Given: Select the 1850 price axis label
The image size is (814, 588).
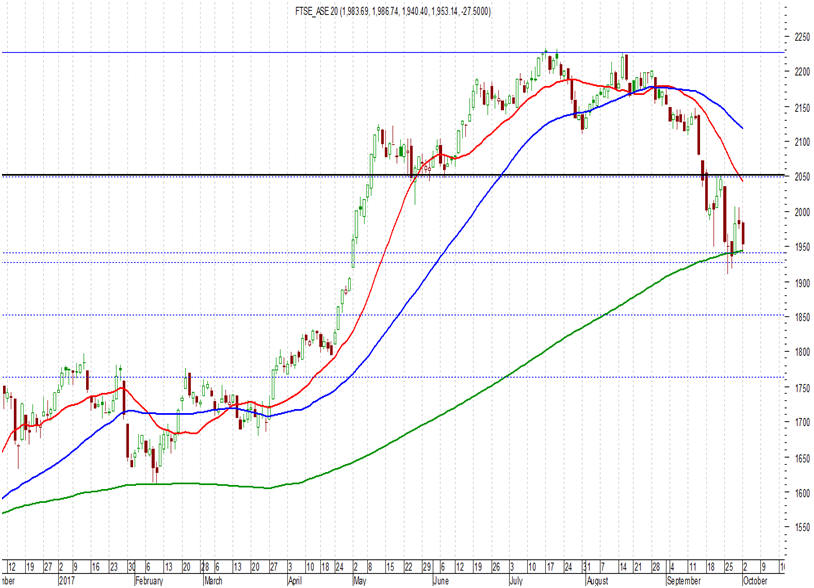Looking at the screenshot, I should (x=802, y=317).
